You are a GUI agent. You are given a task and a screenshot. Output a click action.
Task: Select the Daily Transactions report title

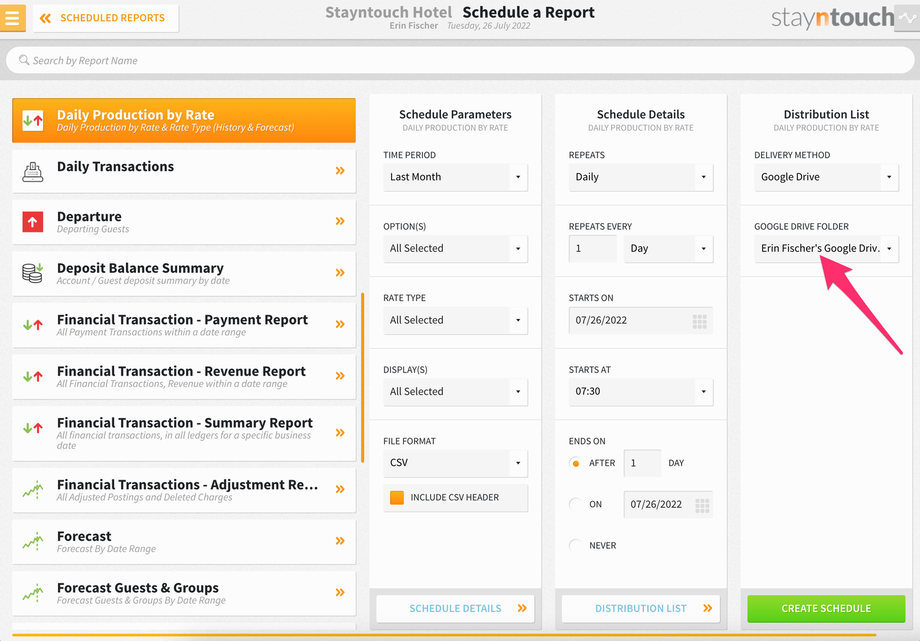click(116, 167)
